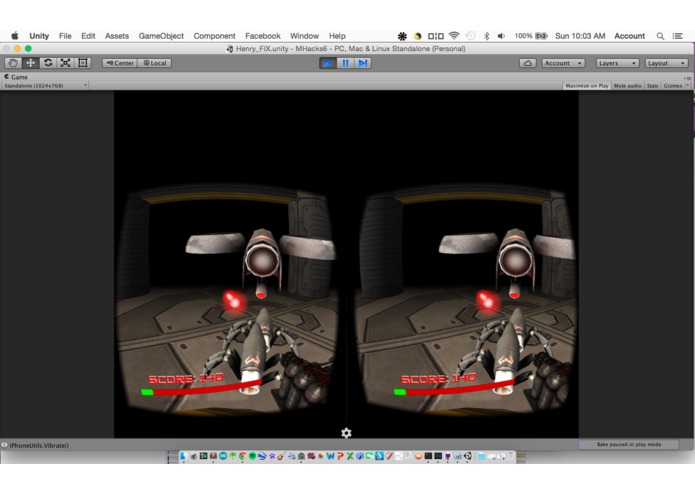The height and width of the screenshot is (494, 695).
Task: Open the Game panel options menu
Action: [x=688, y=78]
